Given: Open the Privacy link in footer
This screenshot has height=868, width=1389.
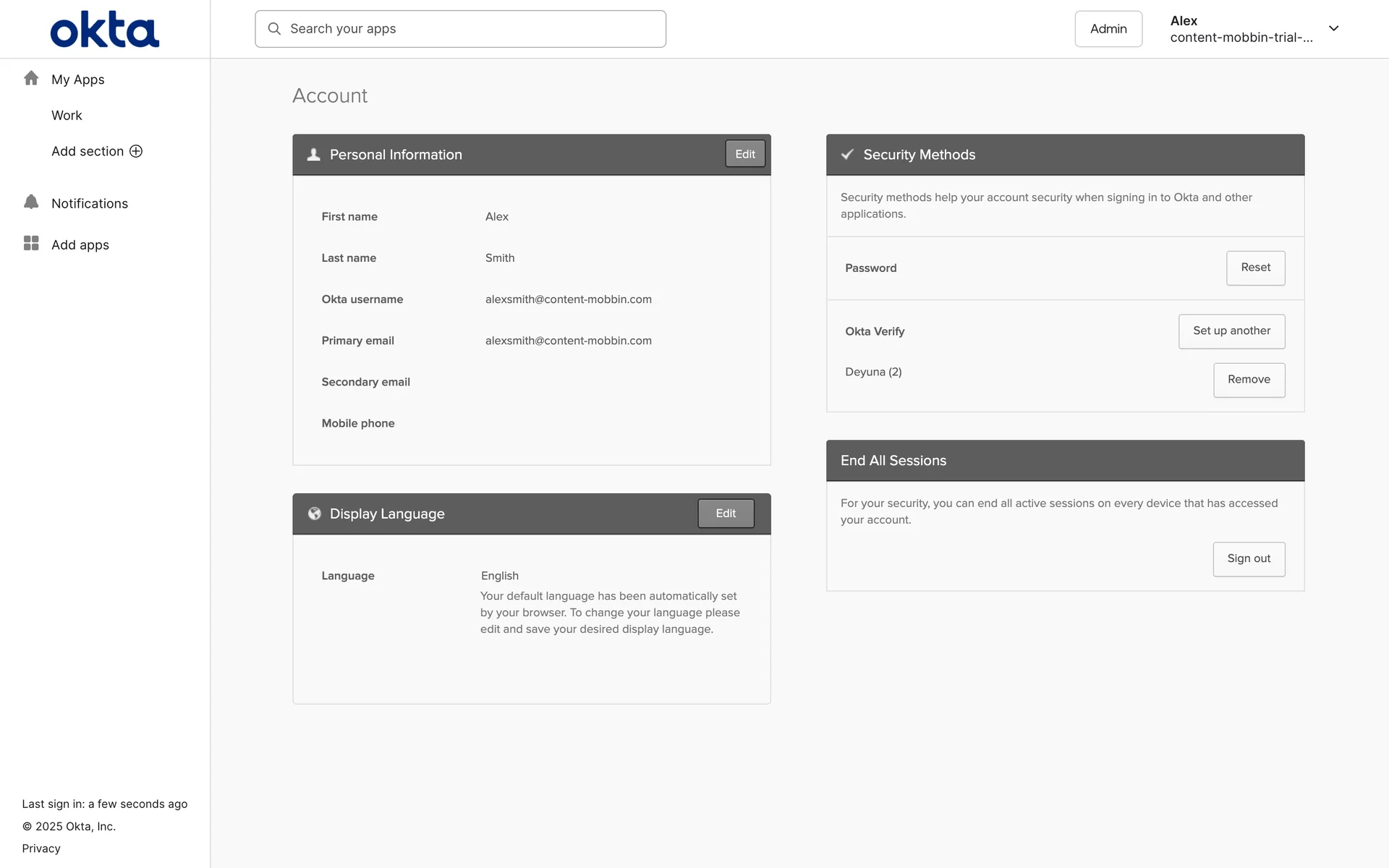Looking at the screenshot, I should tap(41, 848).
